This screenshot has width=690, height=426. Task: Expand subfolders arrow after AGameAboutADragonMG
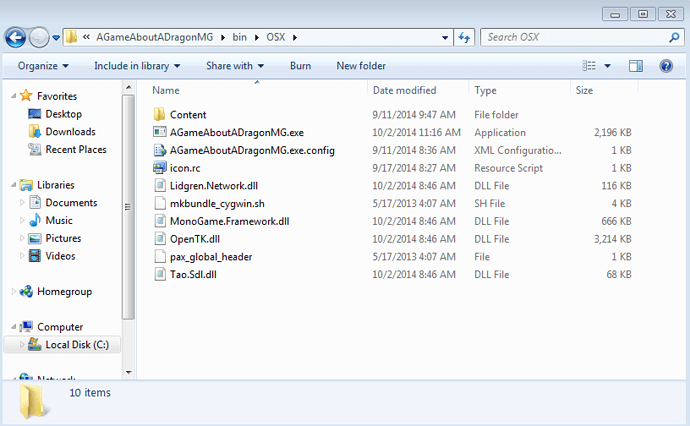pyautogui.click(x=223, y=37)
